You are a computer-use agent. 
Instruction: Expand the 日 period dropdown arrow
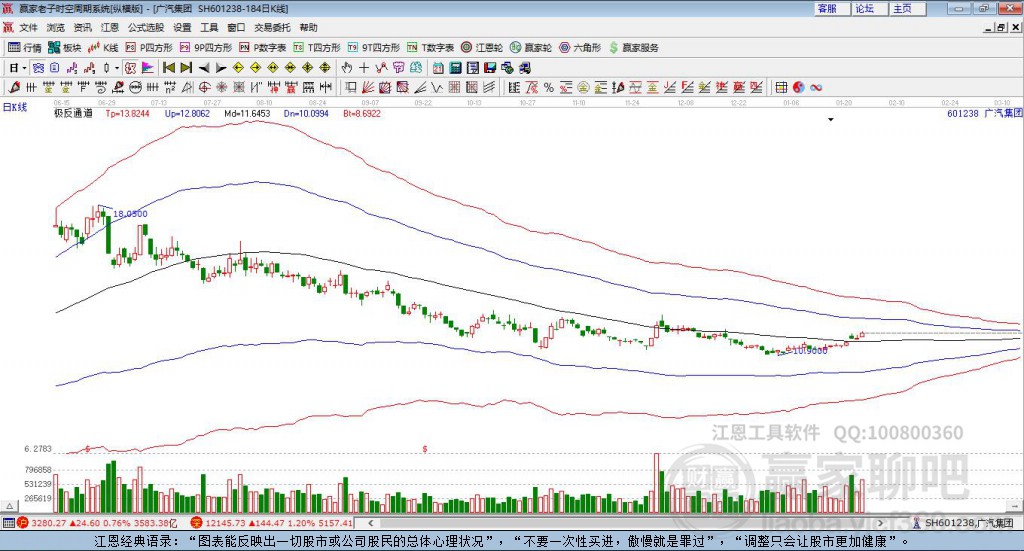(x=24, y=68)
